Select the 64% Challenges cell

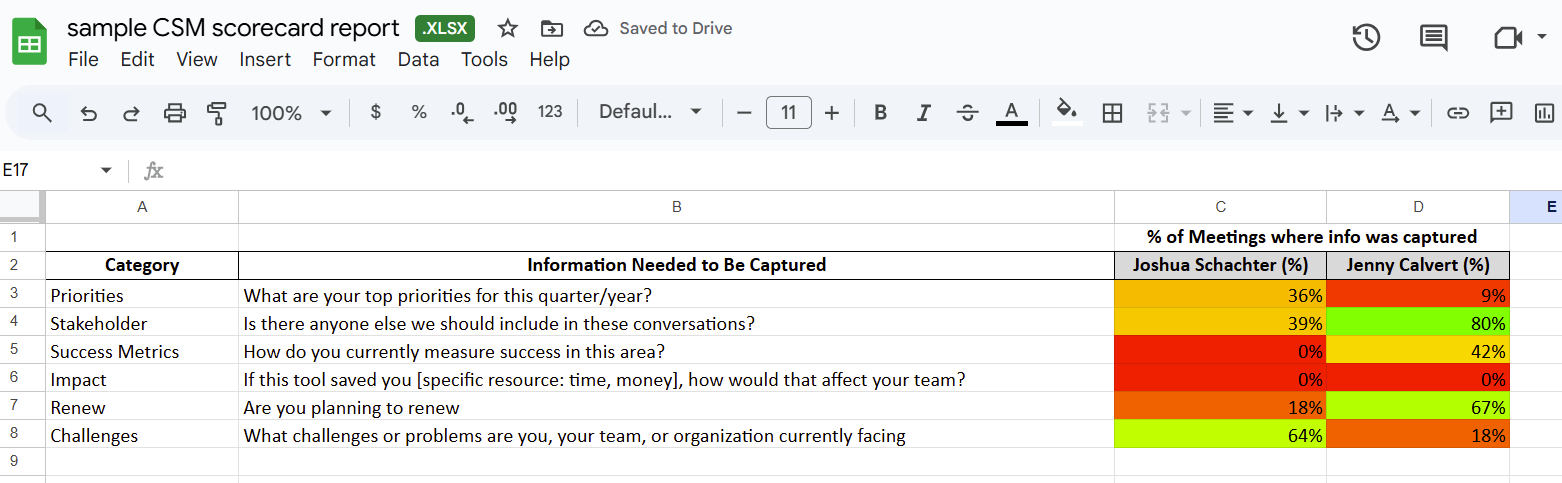click(x=1220, y=436)
